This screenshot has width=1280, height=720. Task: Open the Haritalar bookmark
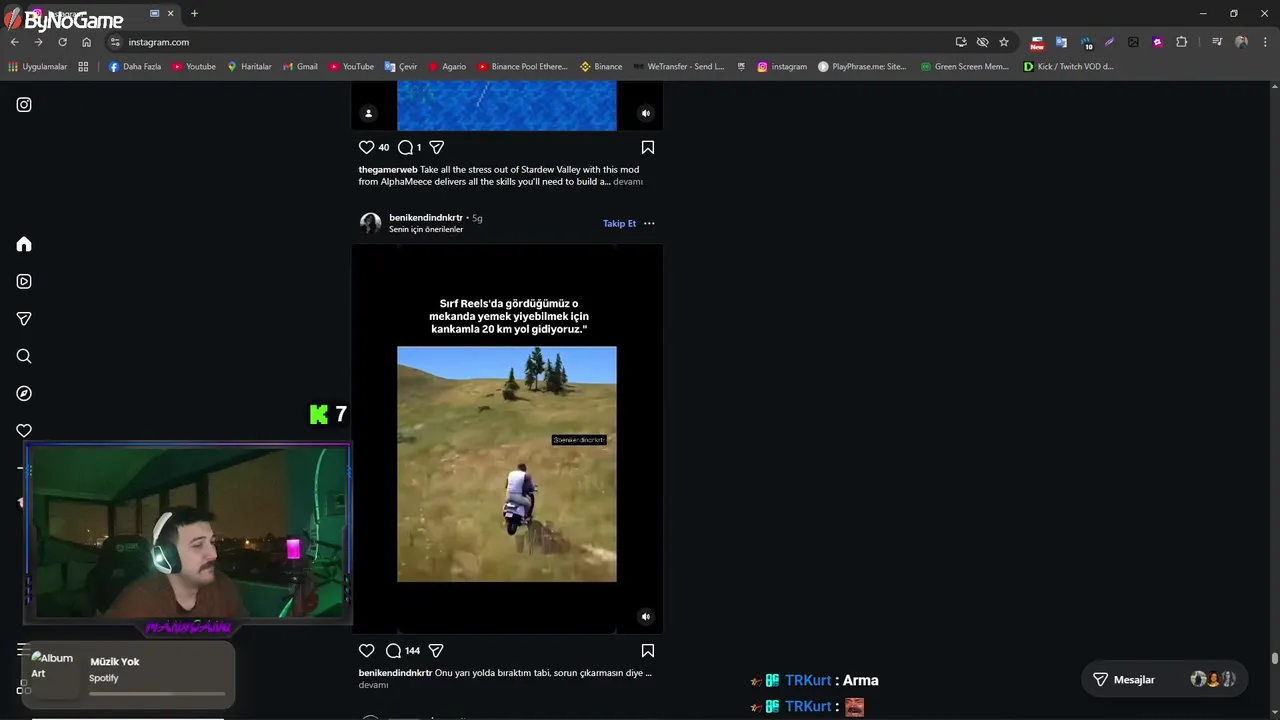tap(249, 67)
